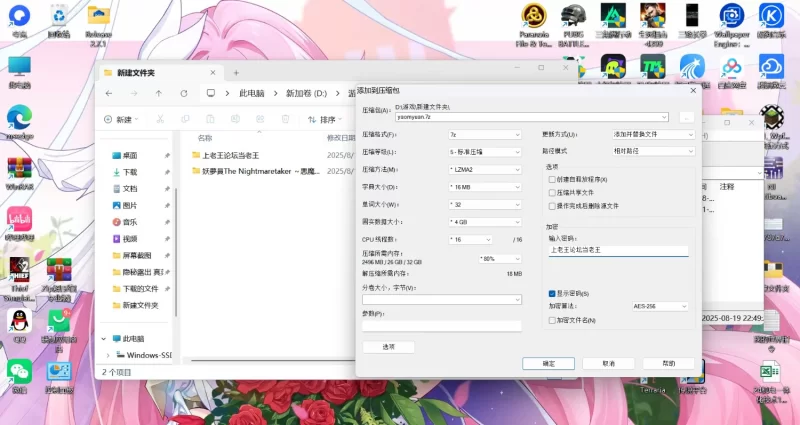Click the Delete trash icon in Explorer toolbar
This screenshot has height=425, width=800.
[285, 119]
